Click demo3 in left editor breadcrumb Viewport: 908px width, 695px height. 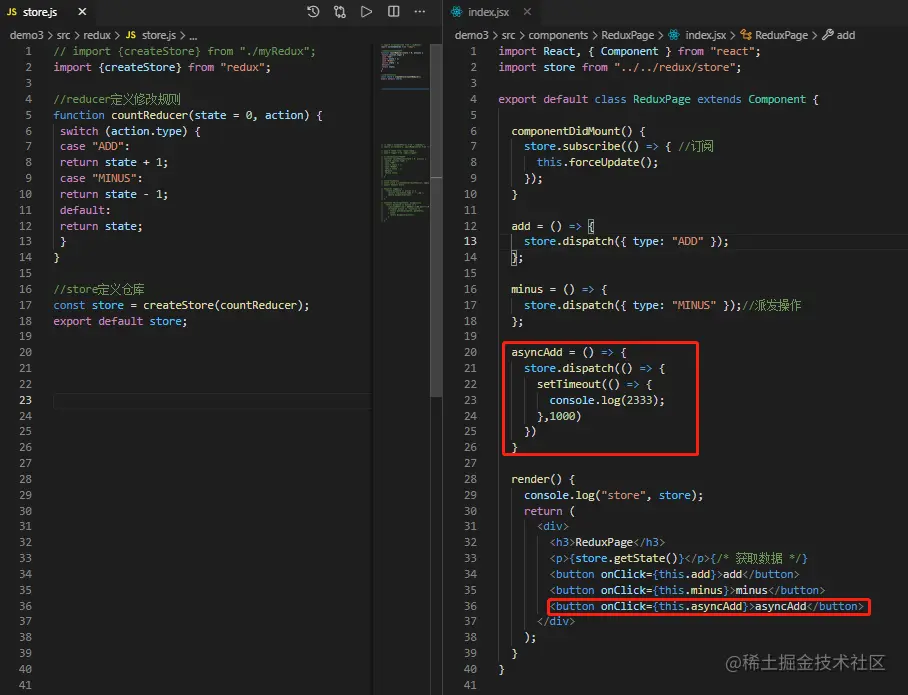pos(27,35)
